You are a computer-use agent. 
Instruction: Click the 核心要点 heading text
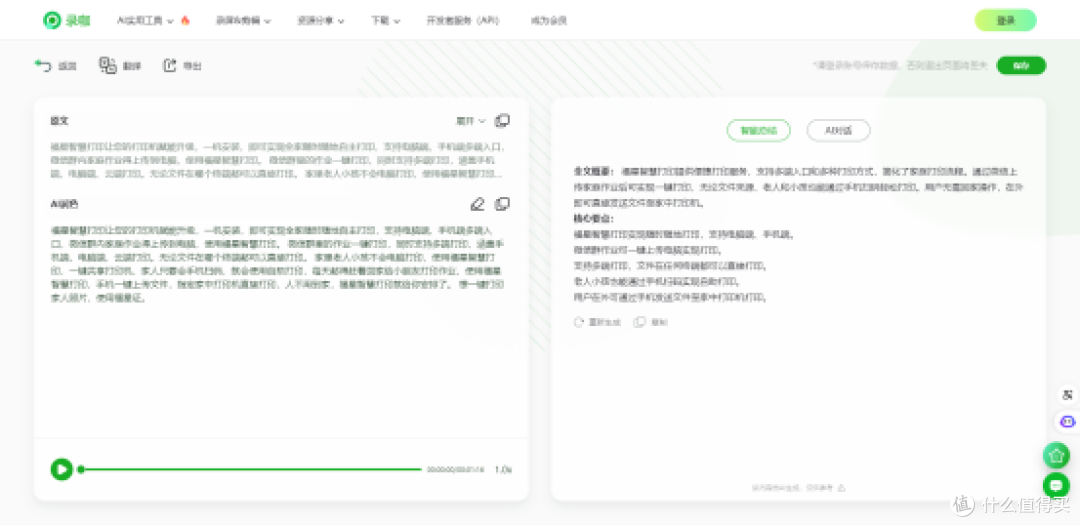click(x=592, y=219)
